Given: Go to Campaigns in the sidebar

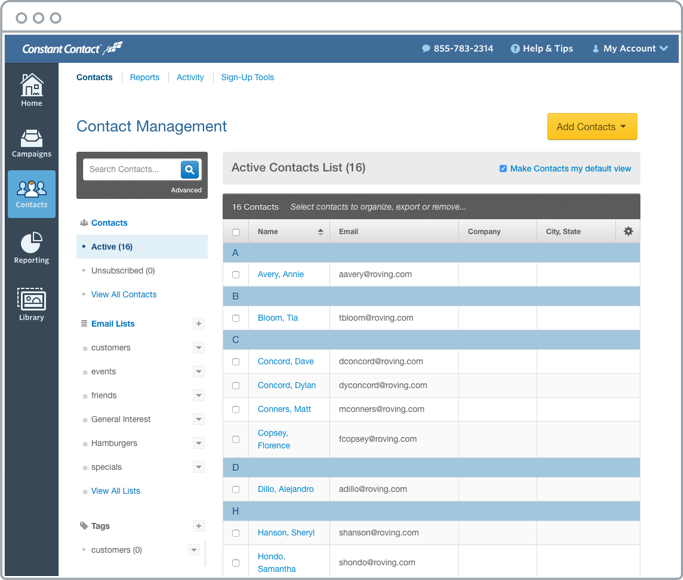Looking at the screenshot, I should (31, 143).
